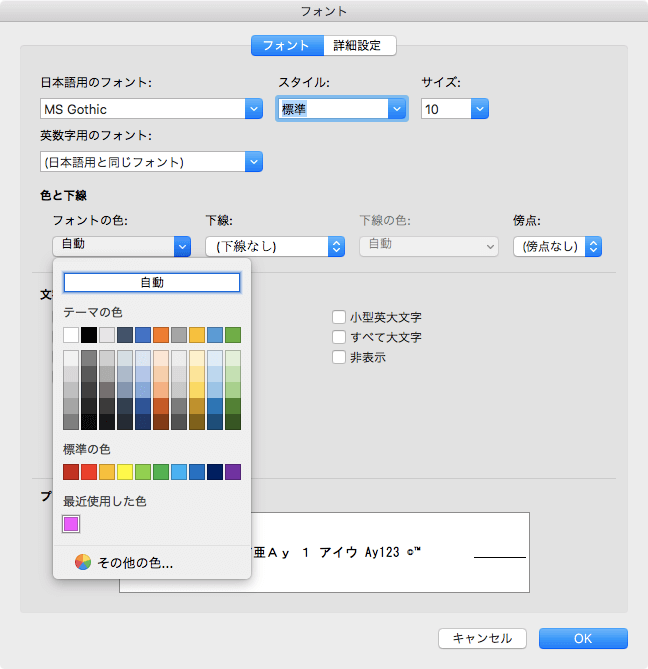The image size is (648, 669).
Task: Confirm with the OK button
Action: 583,638
